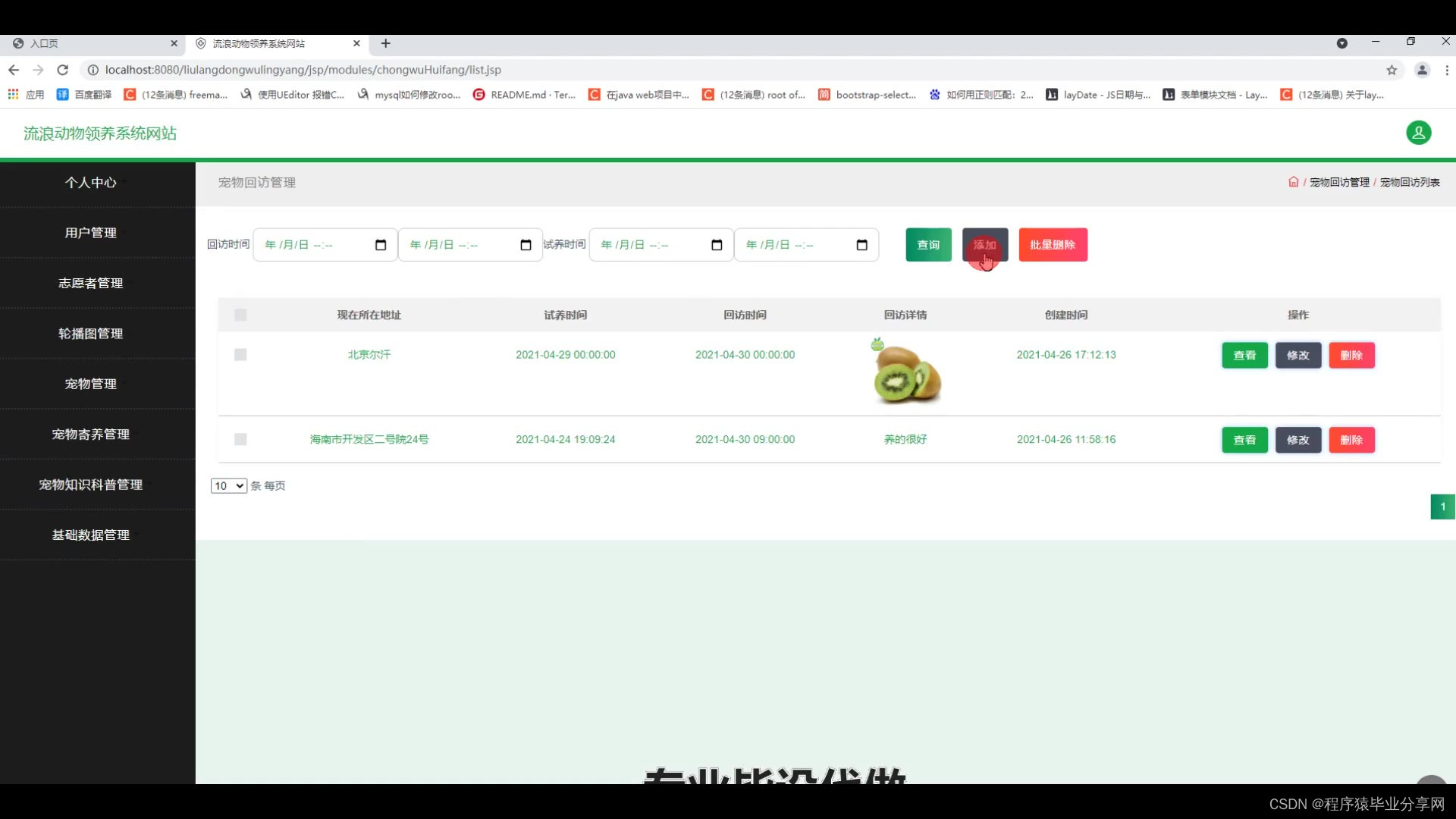Check the 海南市开发区二号院24号 row checkbox
Image resolution: width=1456 pixels, height=819 pixels.
pyautogui.click(x=240, y=439)
